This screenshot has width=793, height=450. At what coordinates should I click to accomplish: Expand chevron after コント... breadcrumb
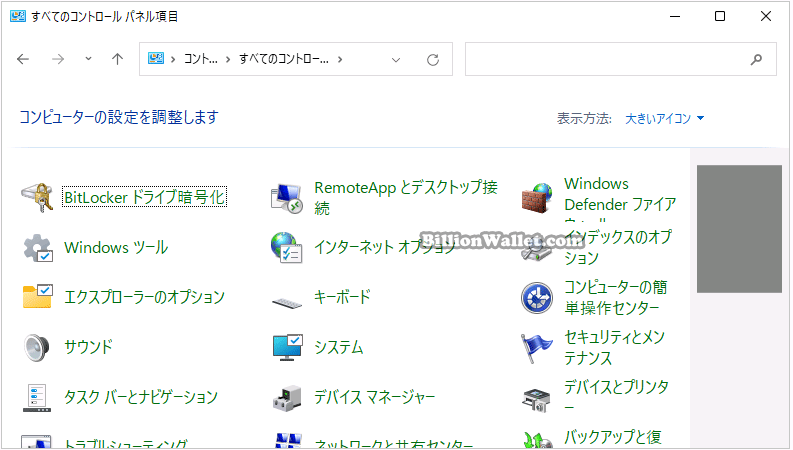(228, 59)
